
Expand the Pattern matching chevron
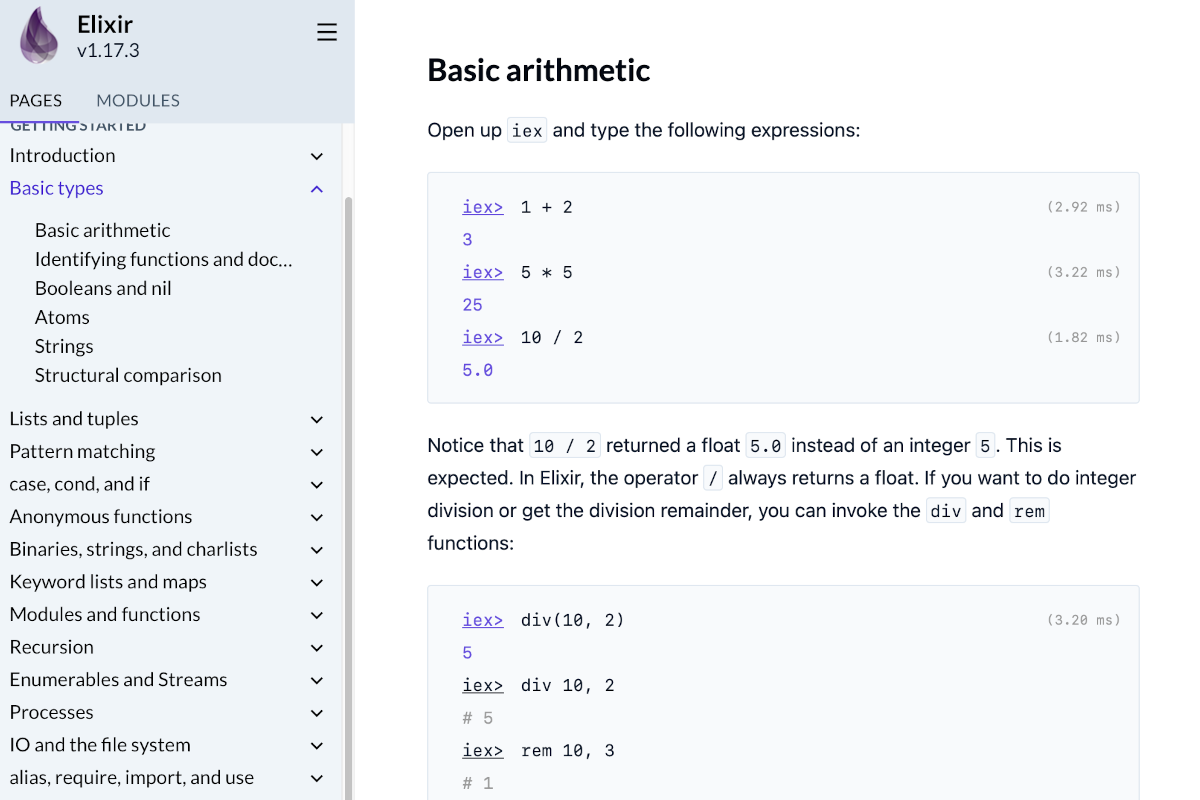pos(317,452)
